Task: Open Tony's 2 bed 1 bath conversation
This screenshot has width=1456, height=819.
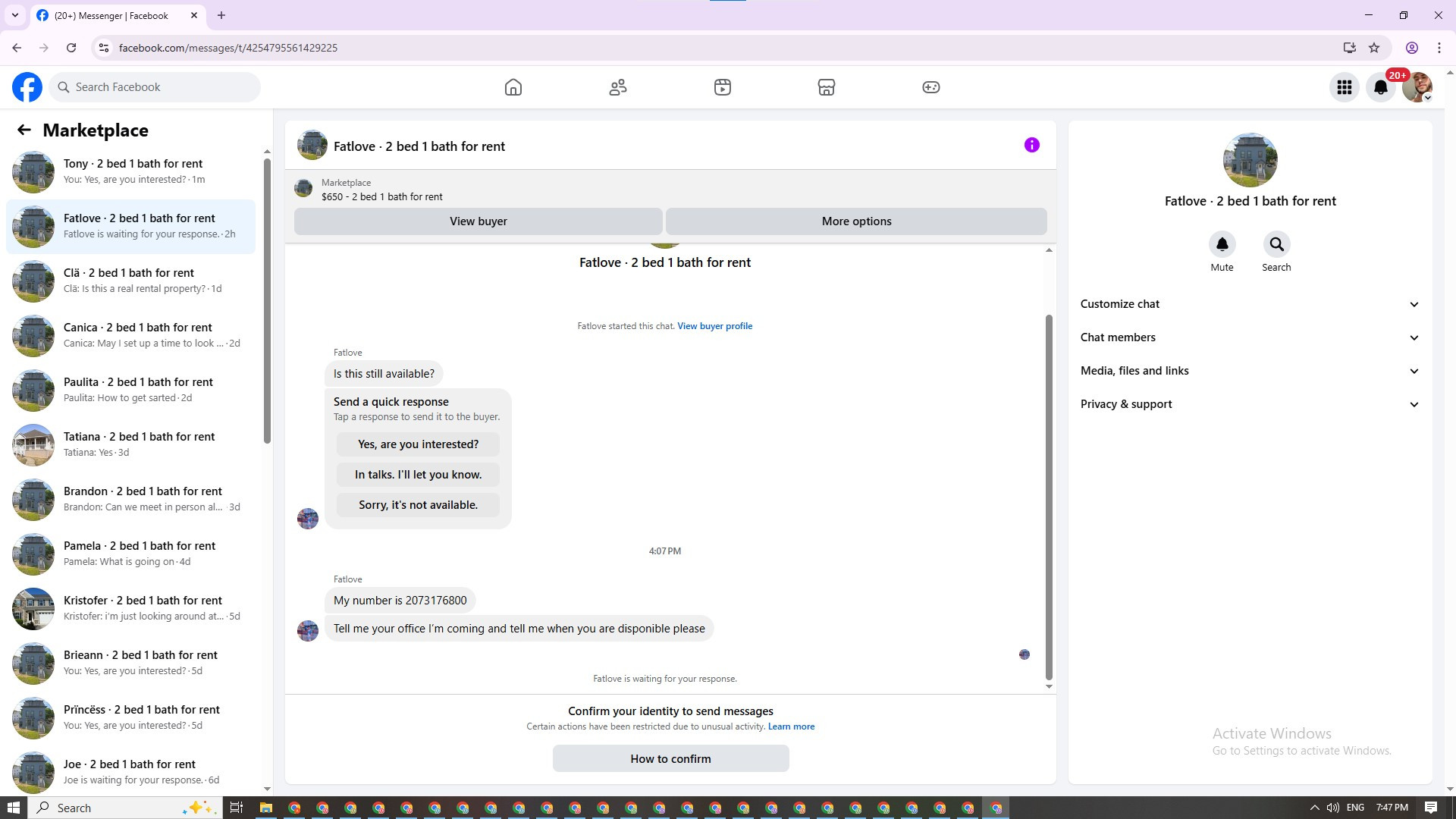Action: 133,171
